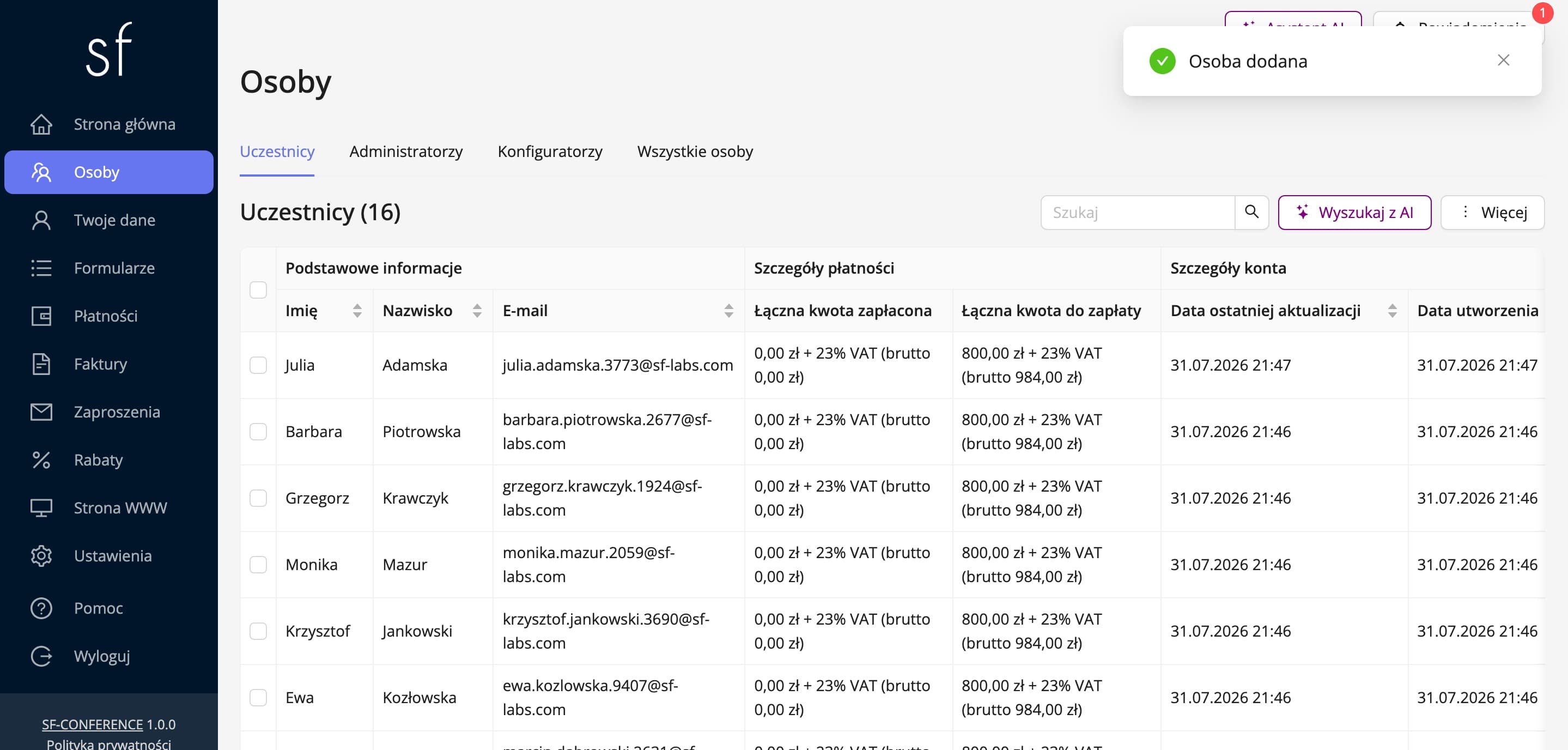Sort by Nazwisko using the sort arrows

coord(477,311)
